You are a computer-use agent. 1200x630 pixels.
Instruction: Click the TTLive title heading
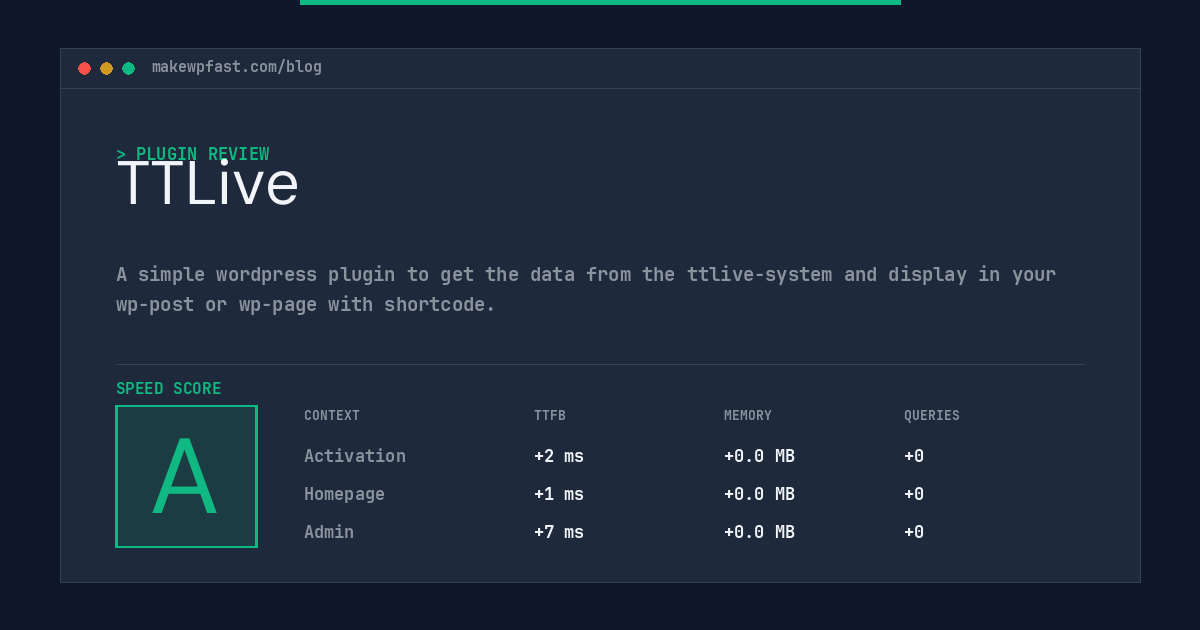point(208,184)
